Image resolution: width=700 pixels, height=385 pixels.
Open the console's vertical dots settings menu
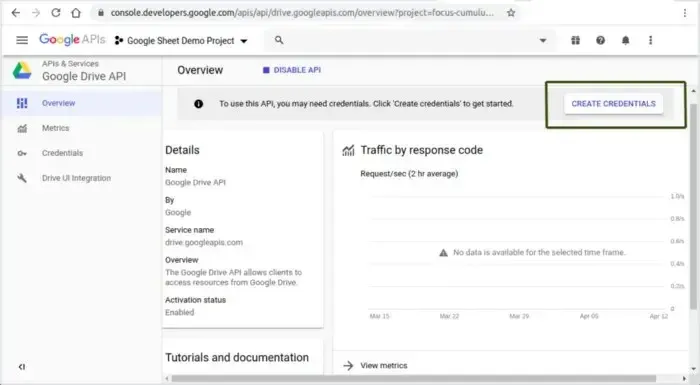[x=650, y=40]
